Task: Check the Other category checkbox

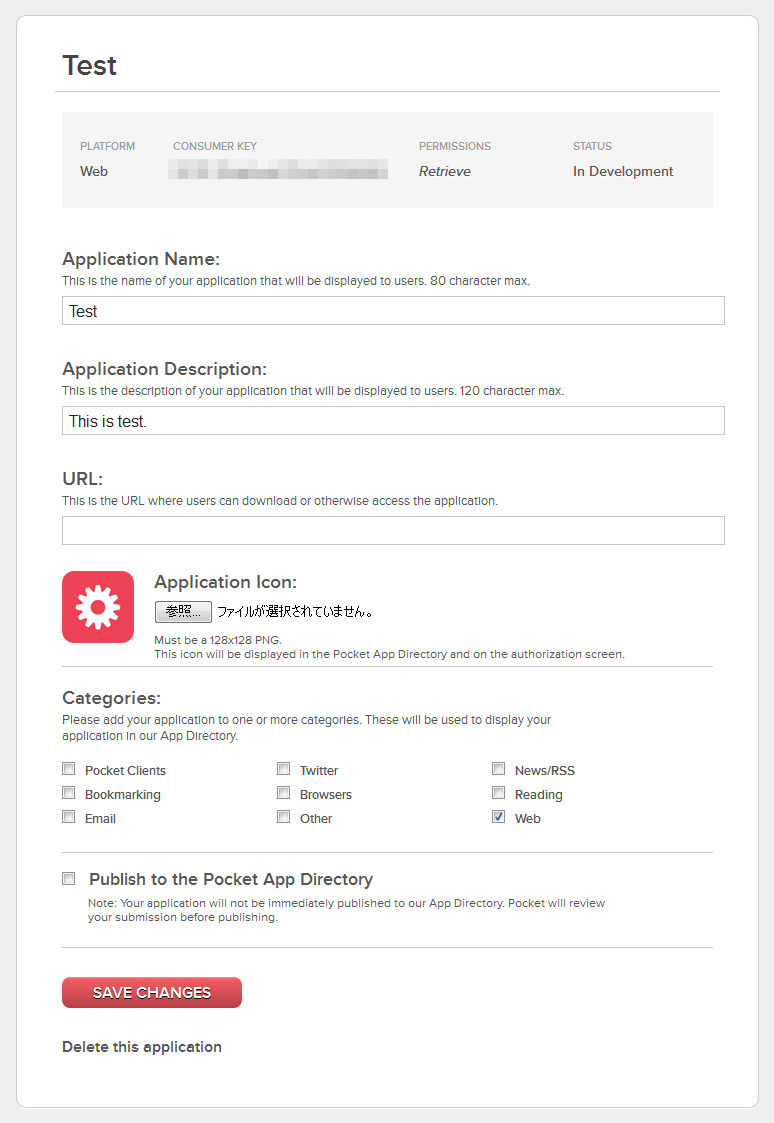Action: click(284, 816)
